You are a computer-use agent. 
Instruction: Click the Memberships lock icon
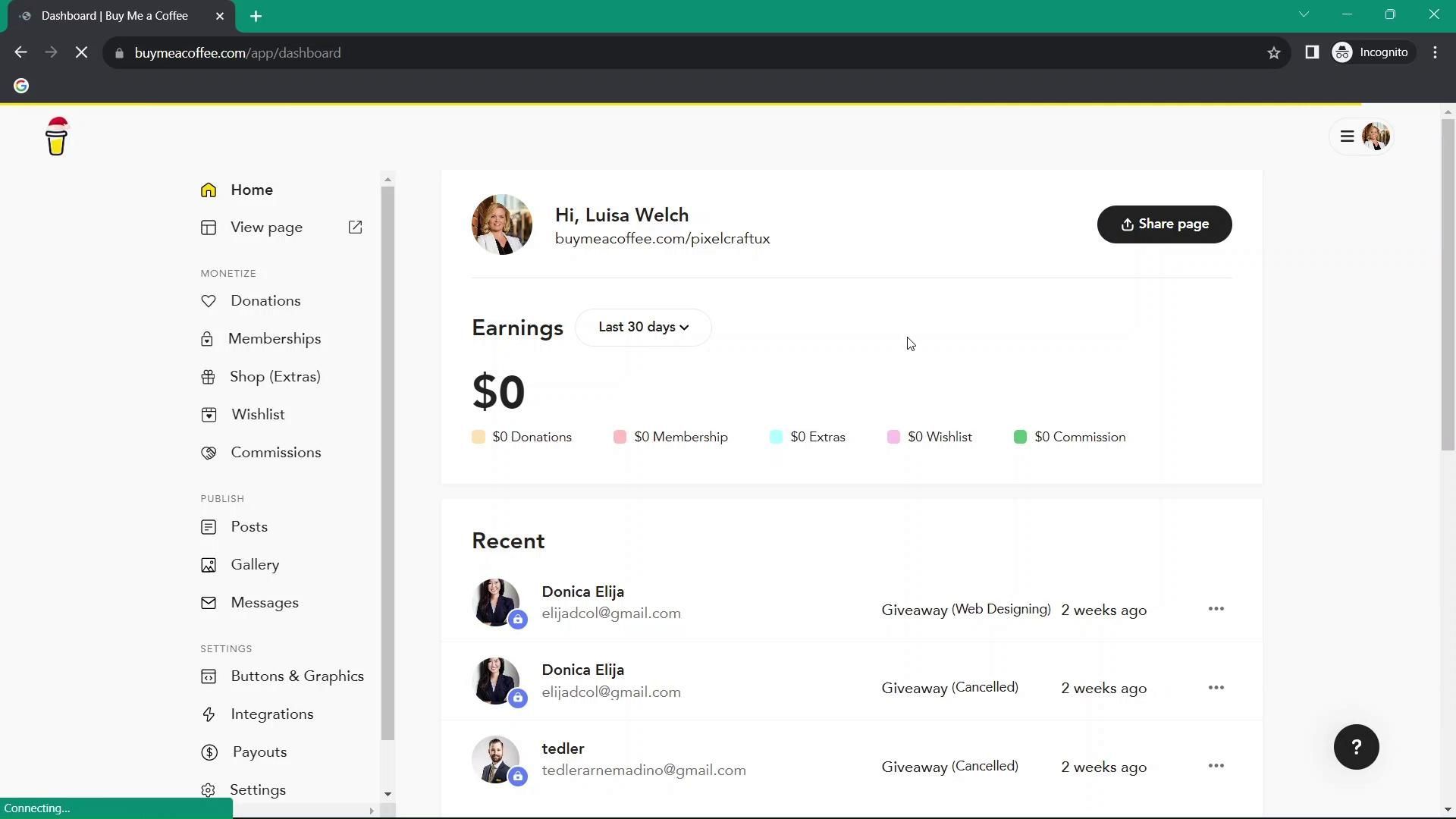pos(207,340)
